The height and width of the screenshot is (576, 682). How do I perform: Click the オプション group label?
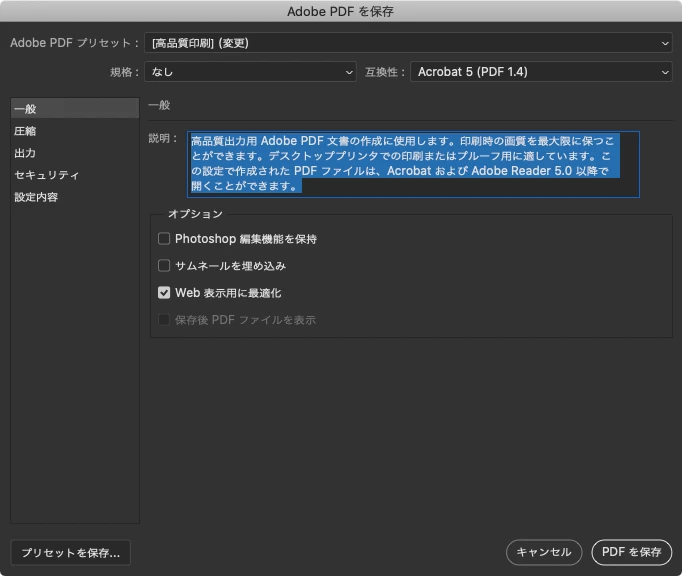[195, 214]
